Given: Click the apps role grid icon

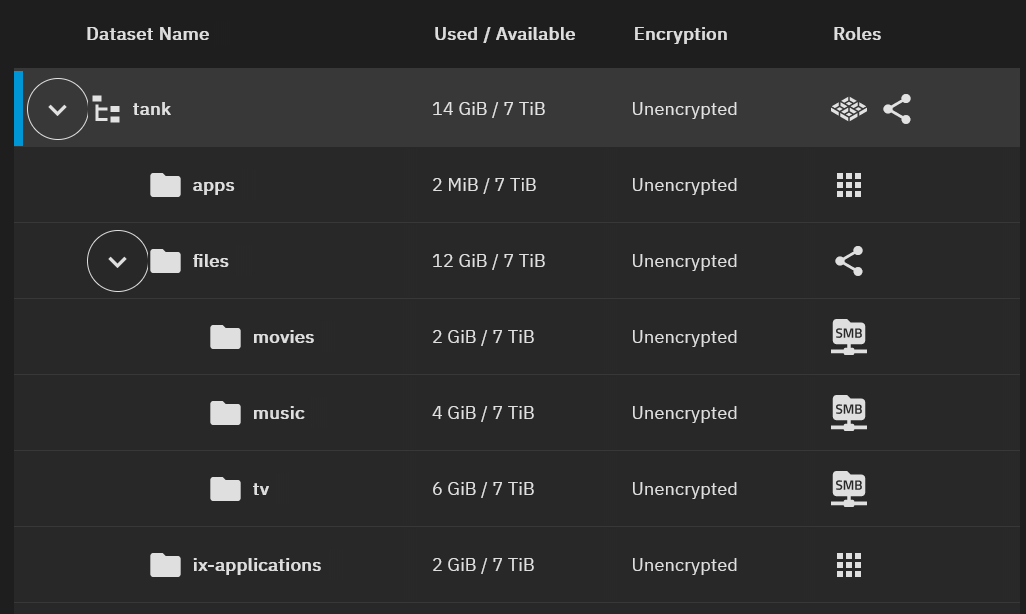Looking at the screenshot, I should point(849,185).
